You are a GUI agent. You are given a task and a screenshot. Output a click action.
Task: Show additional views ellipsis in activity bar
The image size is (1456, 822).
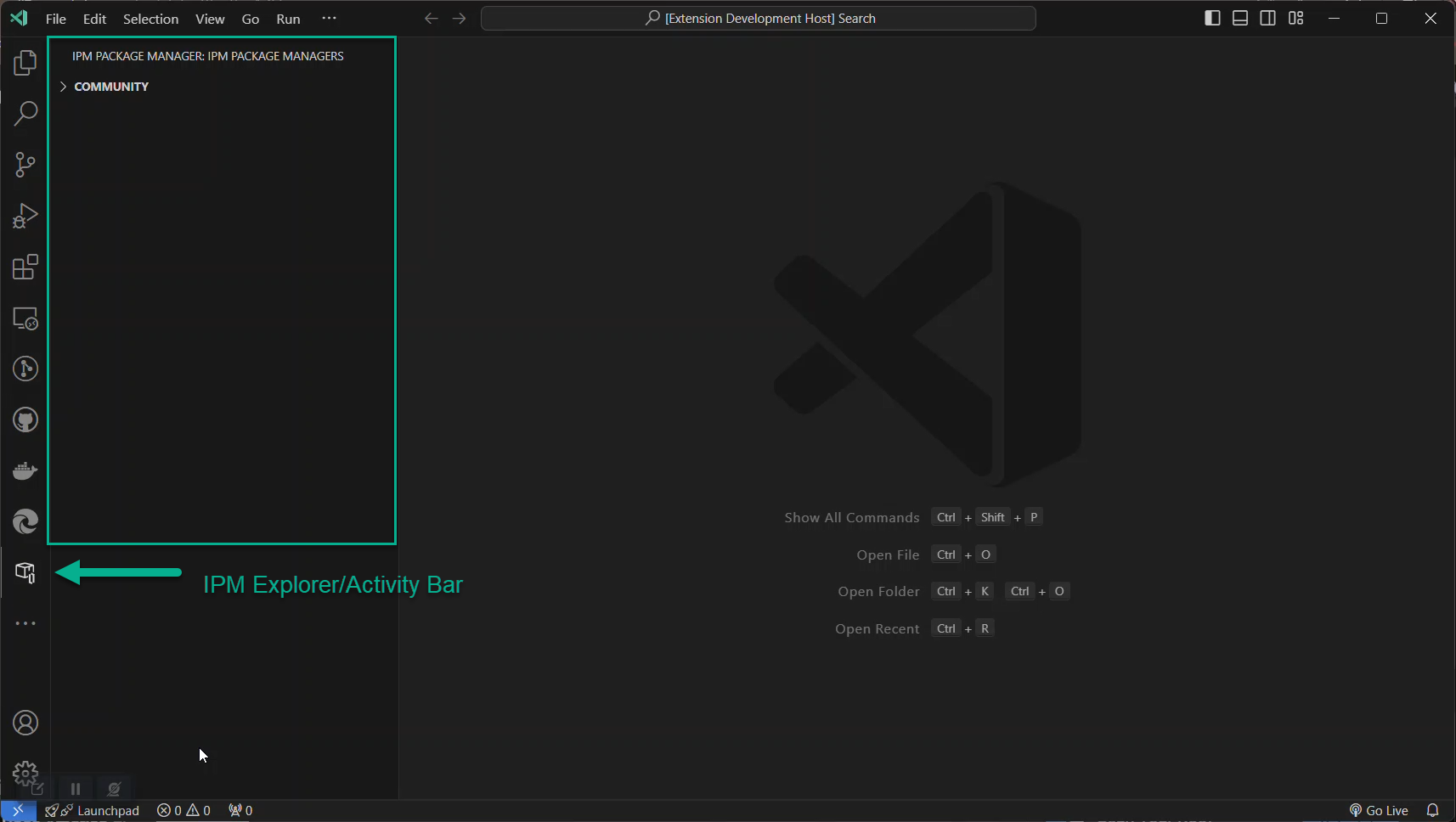point(25,623)
